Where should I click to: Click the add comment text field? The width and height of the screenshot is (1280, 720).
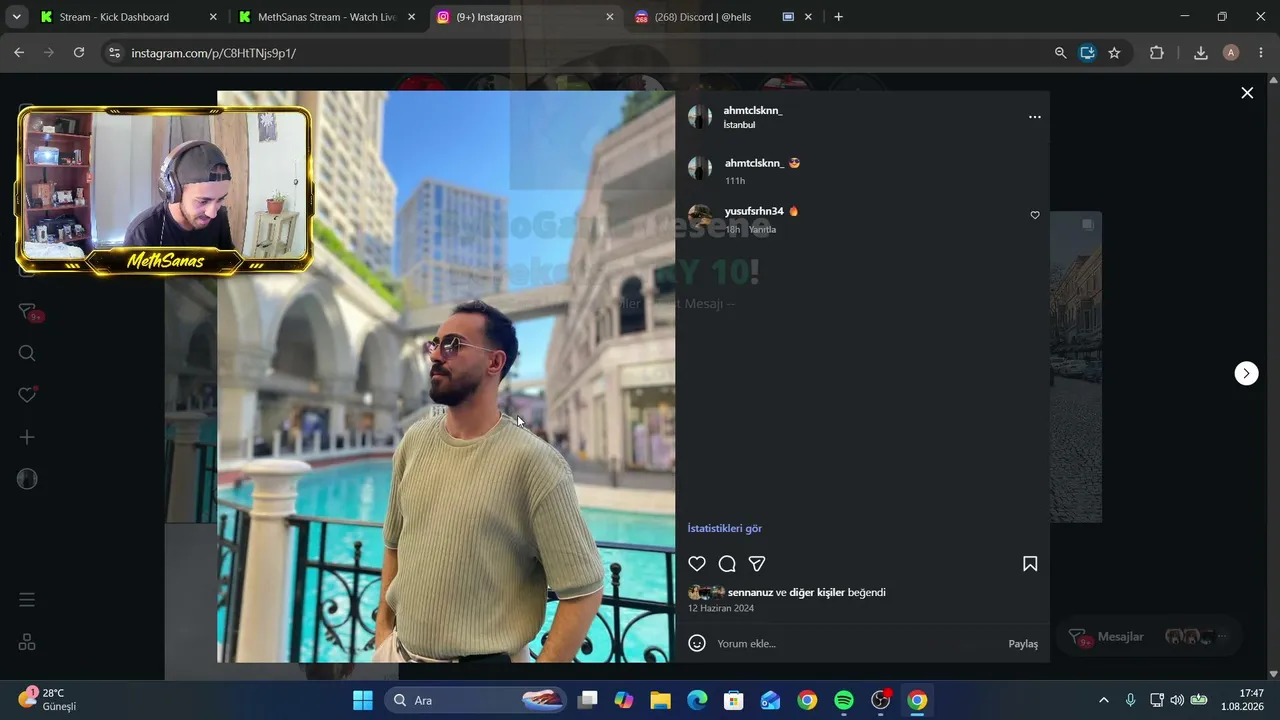855,643
